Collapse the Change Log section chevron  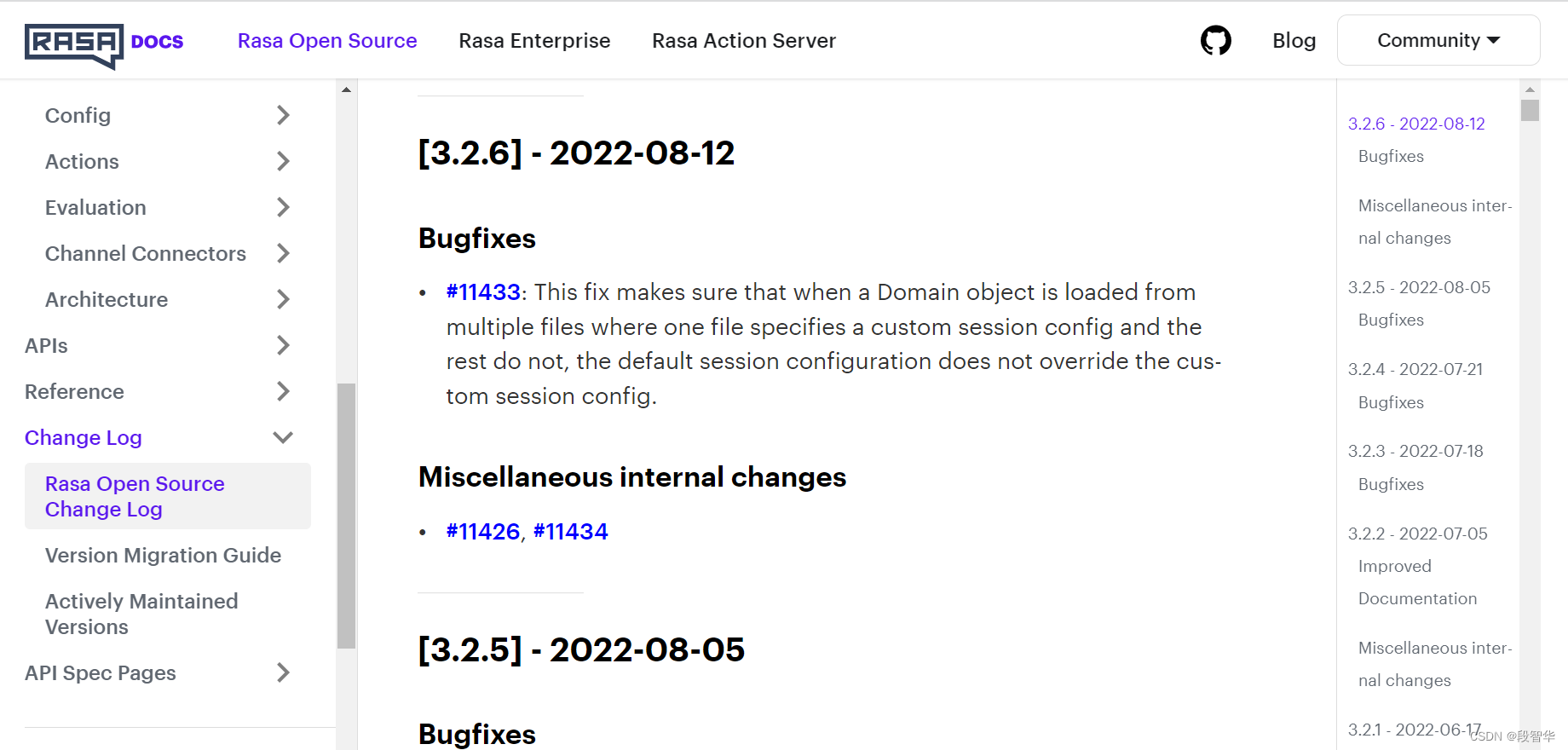click(x=283, y=437)
